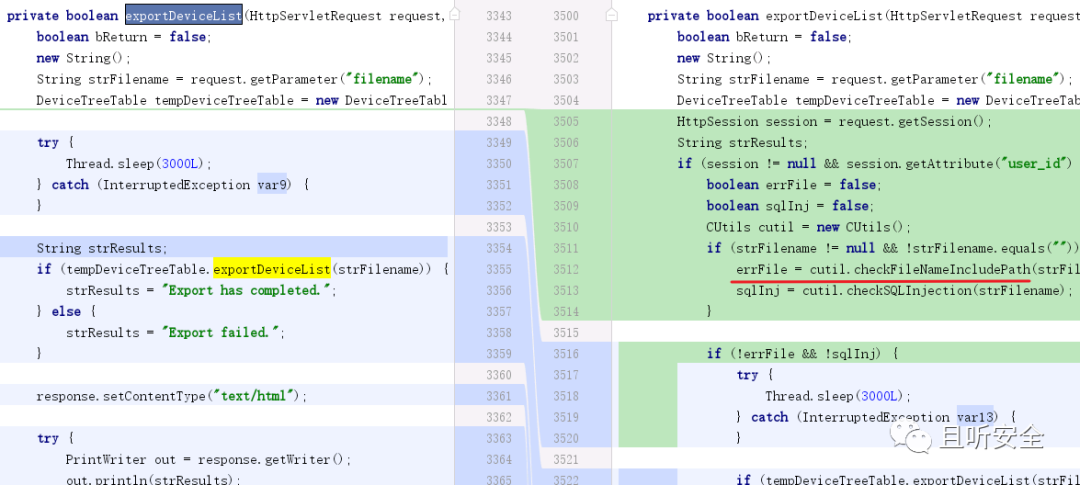Click 'out.println(strResults)' line in left pane

[x=153, y=479]
